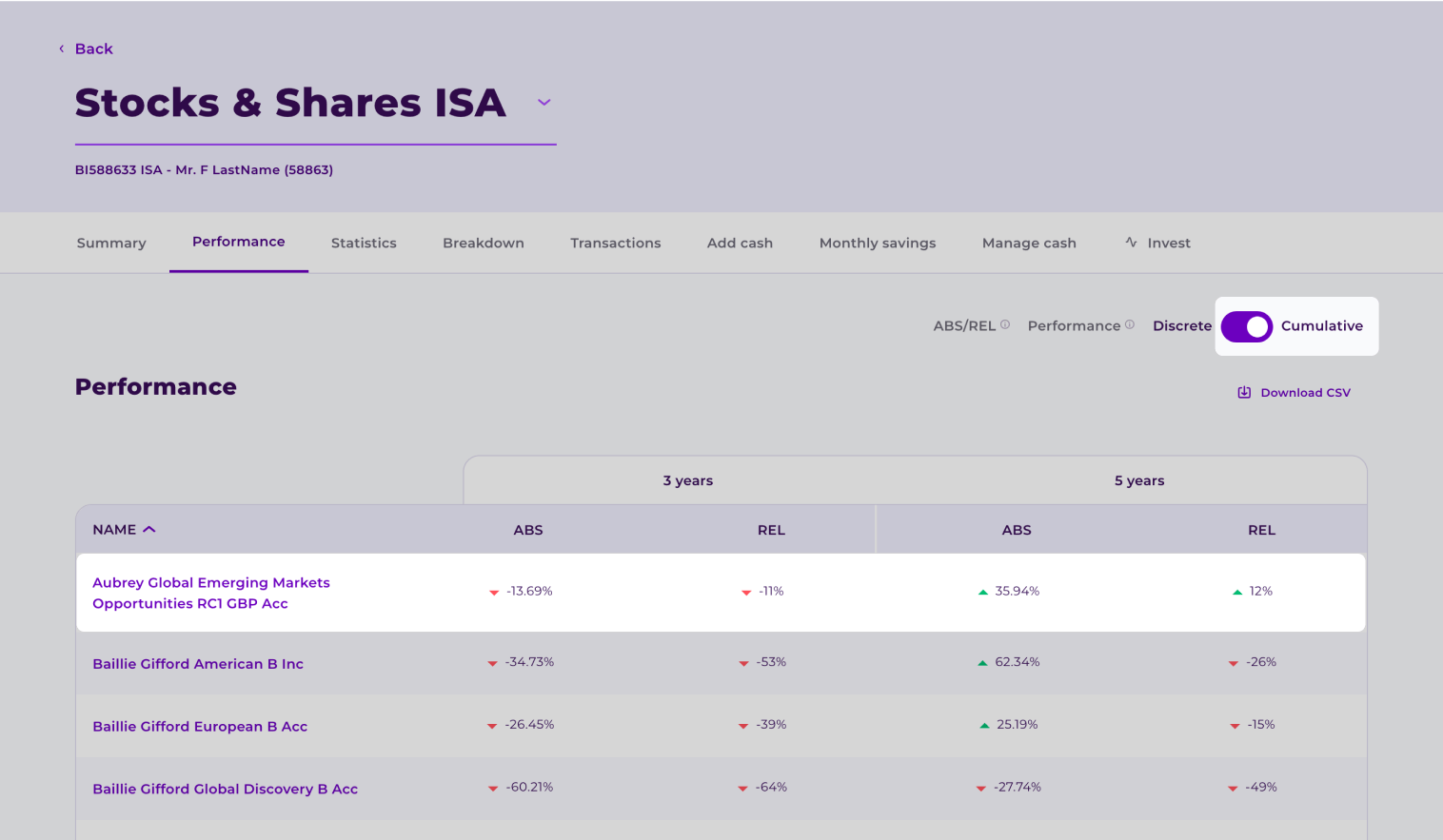Click the 5 years column group header
The height and width of the screenshot is (840, 1443).
pyautogui.click(x=1139, y=481)
